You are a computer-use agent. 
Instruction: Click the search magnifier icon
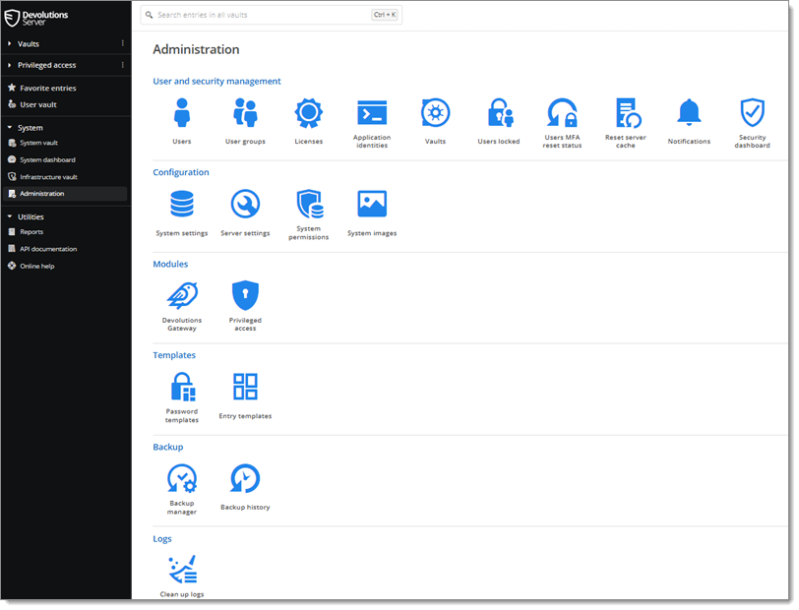click(x=149, y=15)
